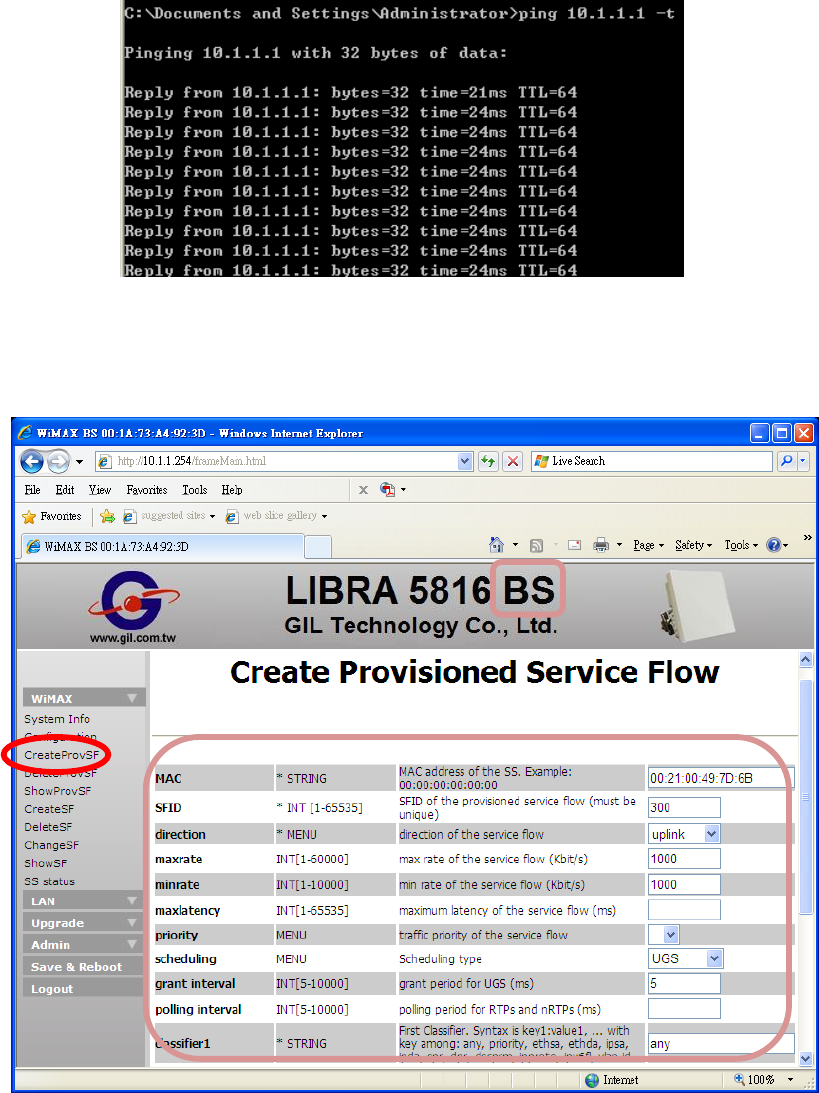
Task: Click into the Live Search box
Action: [652, 461]
